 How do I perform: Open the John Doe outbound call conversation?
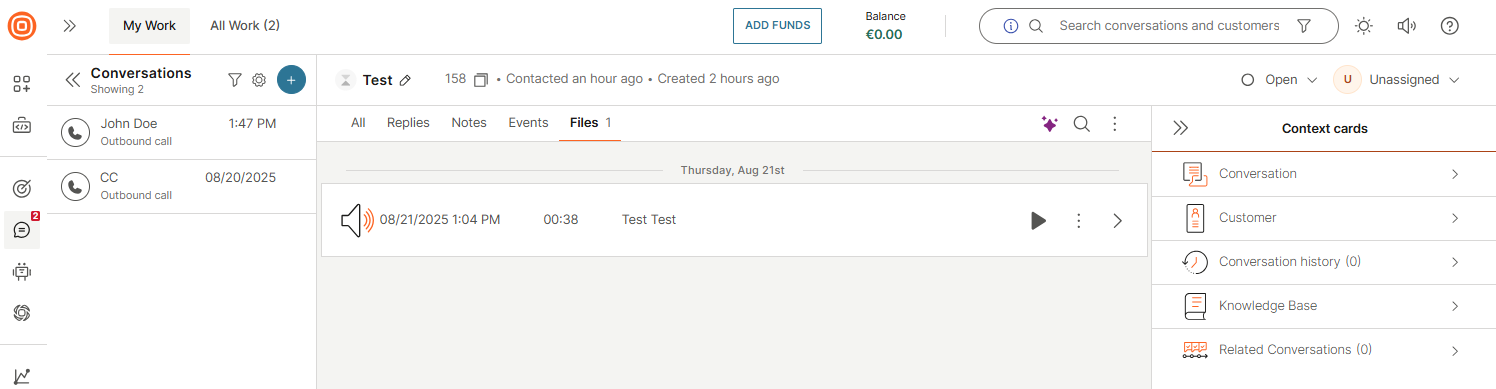point(181,133)
